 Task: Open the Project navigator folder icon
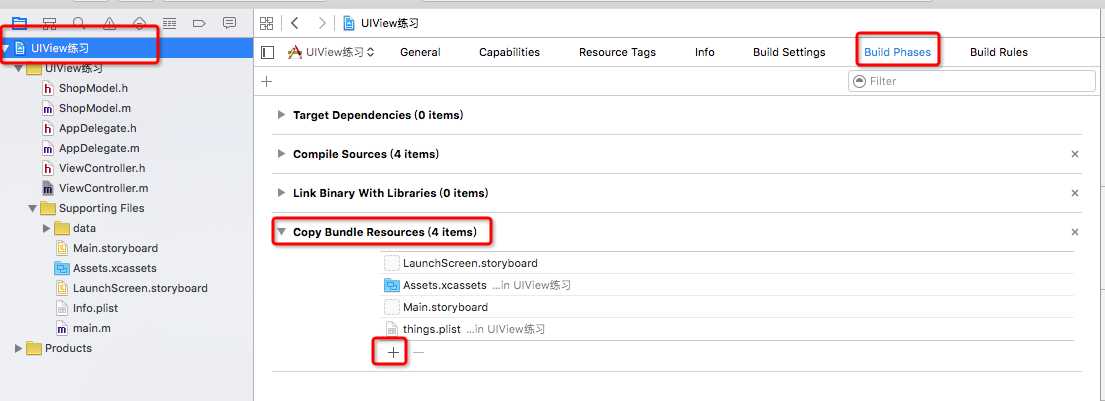click(19, 23)
